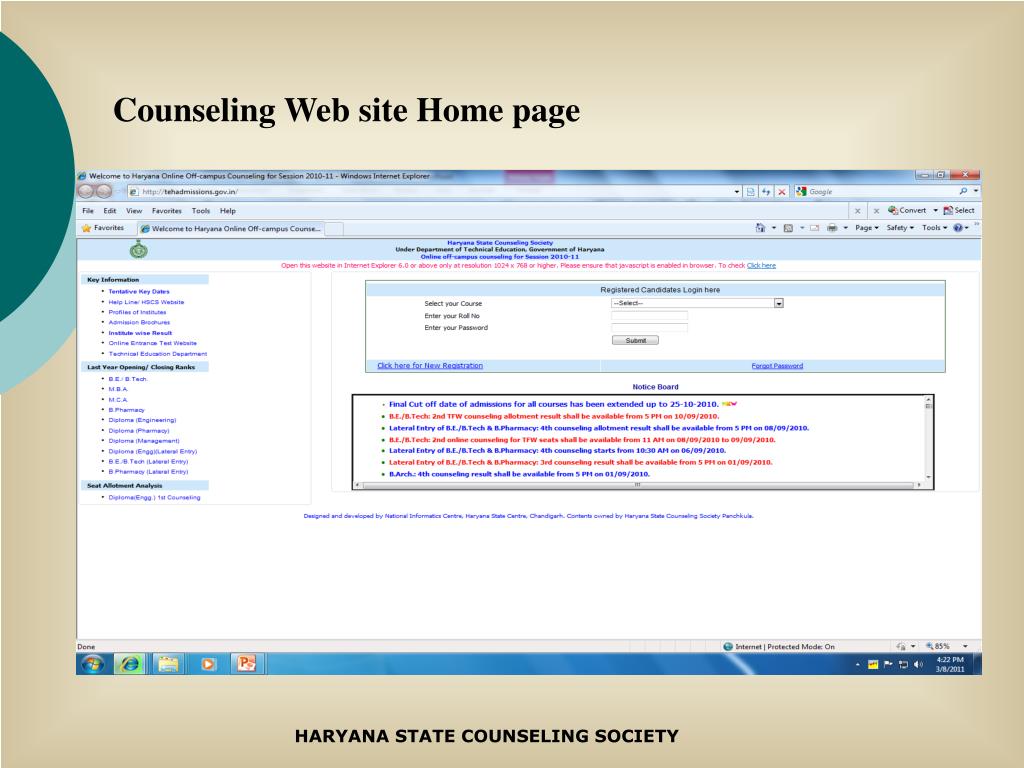This screenshot has height=768, width=1024.
Task: Open the PowerPoint taskbar icon
Action: 246,664
